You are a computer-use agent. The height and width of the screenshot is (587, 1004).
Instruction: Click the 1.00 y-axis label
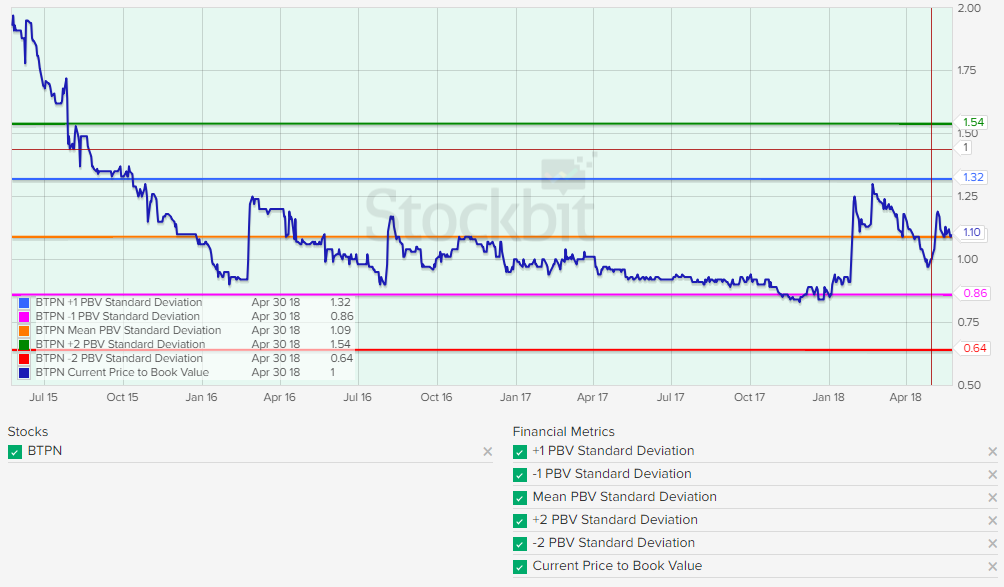[x=968, y=259]
